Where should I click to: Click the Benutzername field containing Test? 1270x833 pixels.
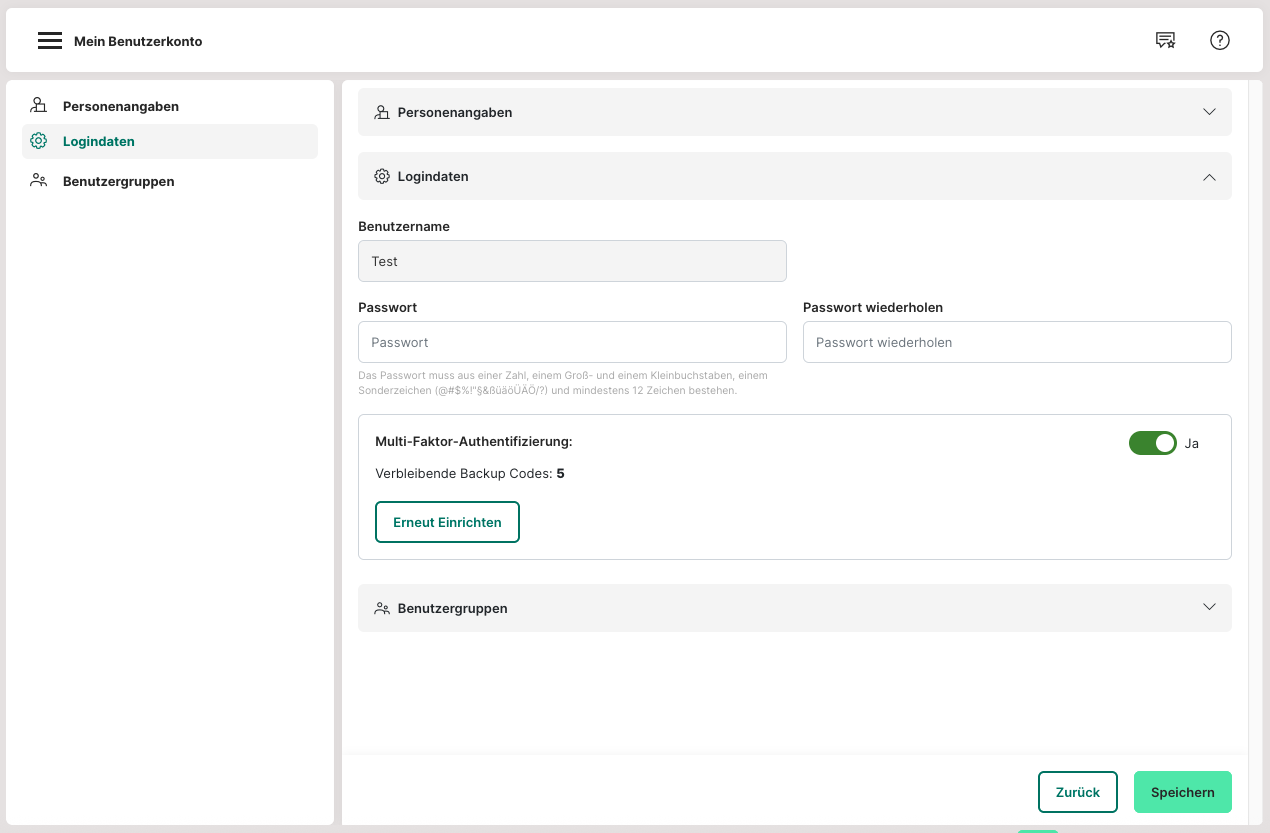(572, 261)
